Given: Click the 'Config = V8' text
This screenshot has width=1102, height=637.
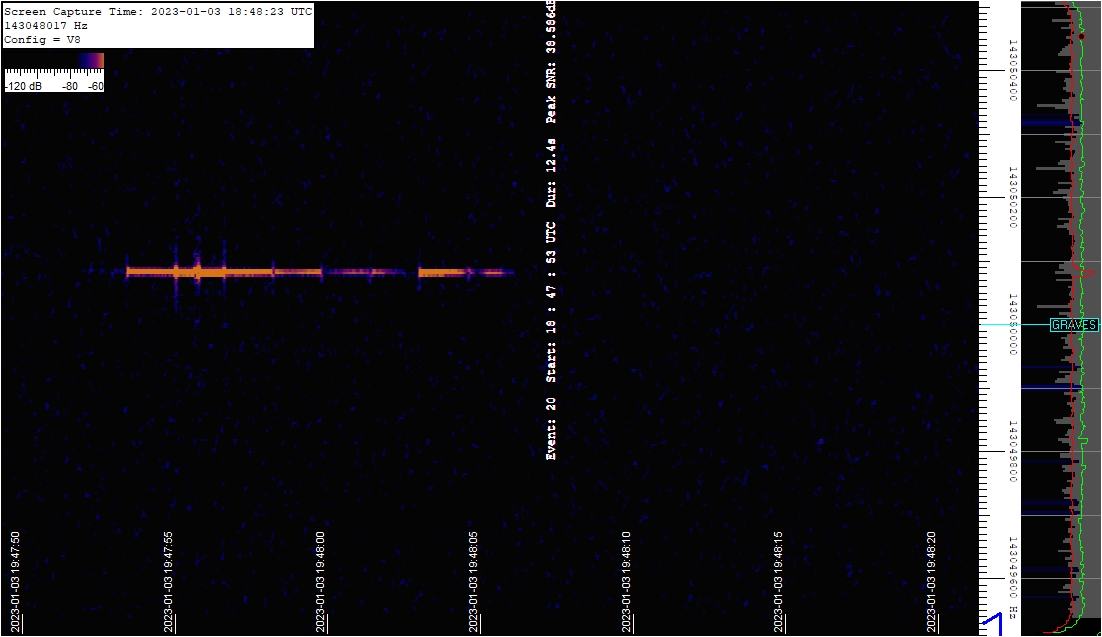Looking at the screenshot, I should coord(42,39).
